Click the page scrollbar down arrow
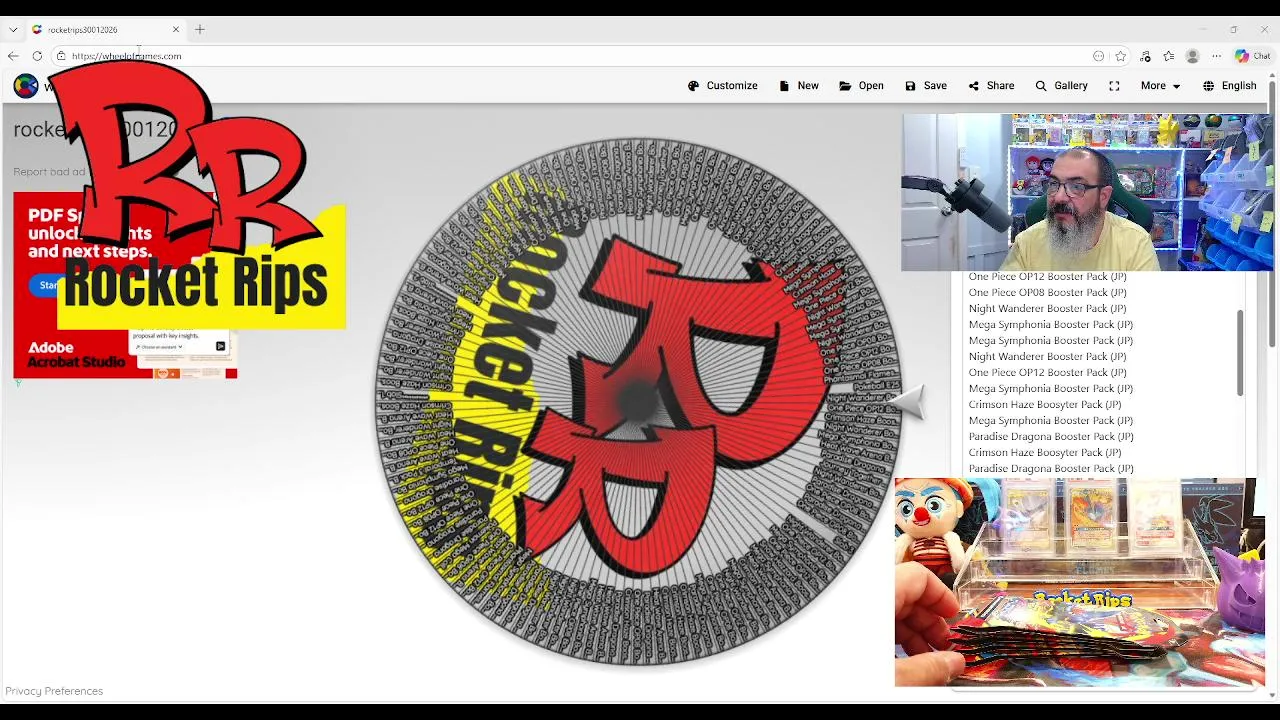Image resolution: width=1280 pixels, height=720 pixels. click(x=1272, y=694)
